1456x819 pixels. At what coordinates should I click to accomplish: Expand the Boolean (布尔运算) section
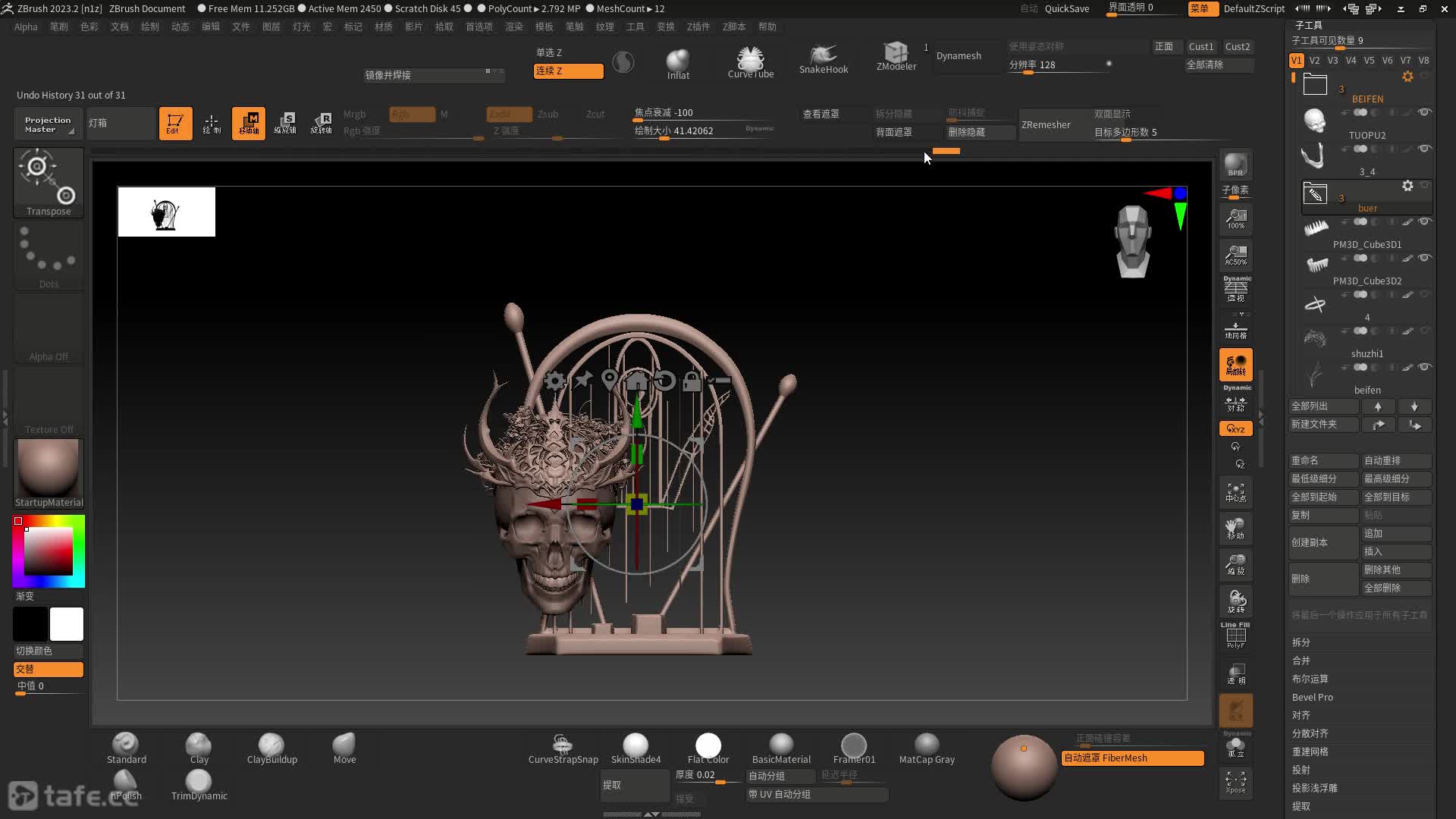point(1310,679)
